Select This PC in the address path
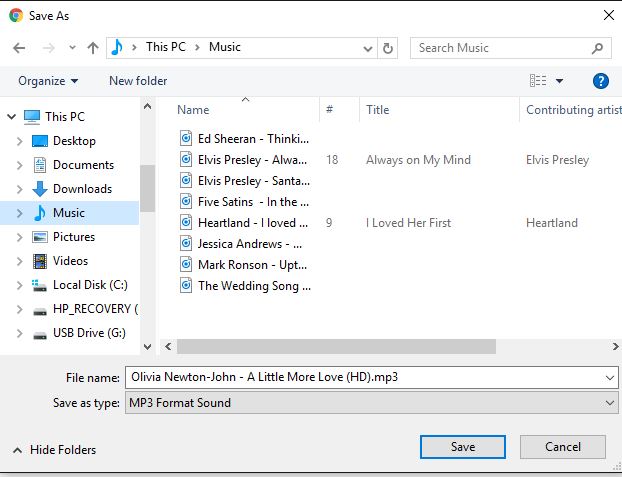 [x=166, y=47]
